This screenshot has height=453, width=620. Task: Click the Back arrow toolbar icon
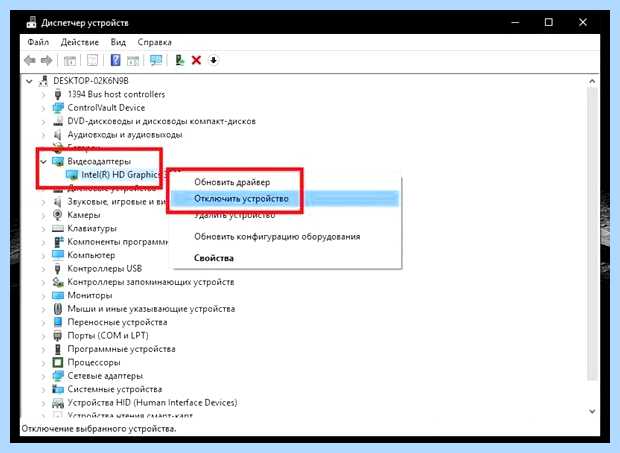[x=30, y=60]
